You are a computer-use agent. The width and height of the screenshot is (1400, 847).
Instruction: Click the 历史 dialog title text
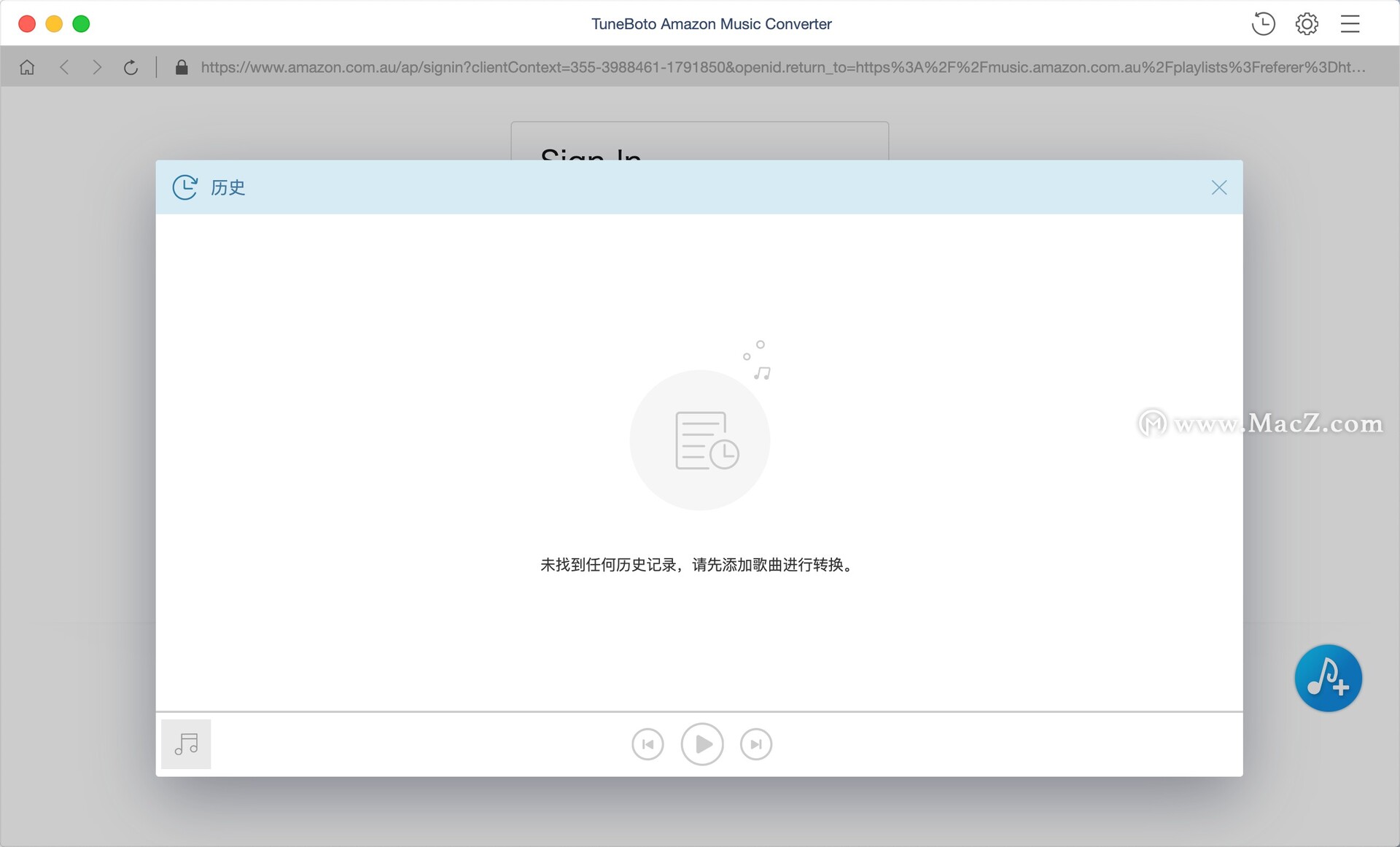[227, 188]
